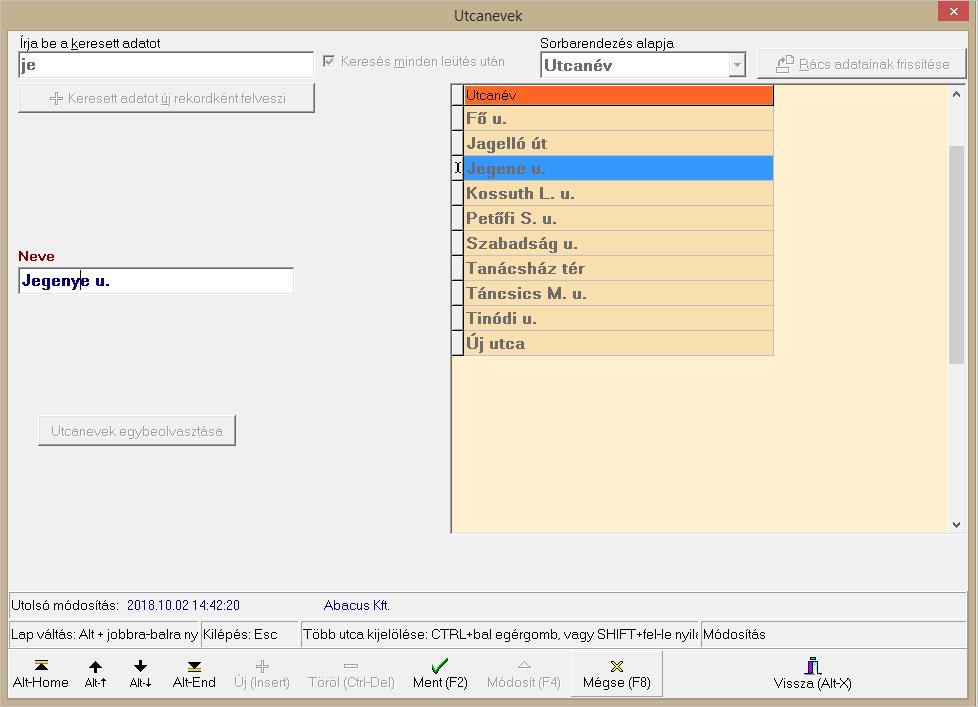Click the grid scrollbar down arrow
Image resolution: width=978 pixels, height=707 pixels.
tap(956, 525)
